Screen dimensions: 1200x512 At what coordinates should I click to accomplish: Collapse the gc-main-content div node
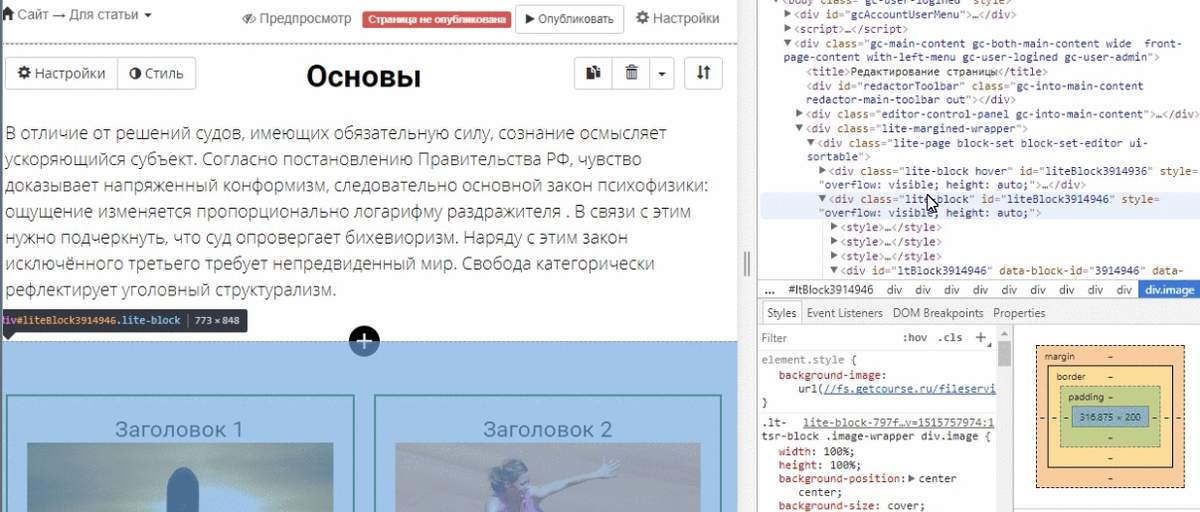point(788,43)
